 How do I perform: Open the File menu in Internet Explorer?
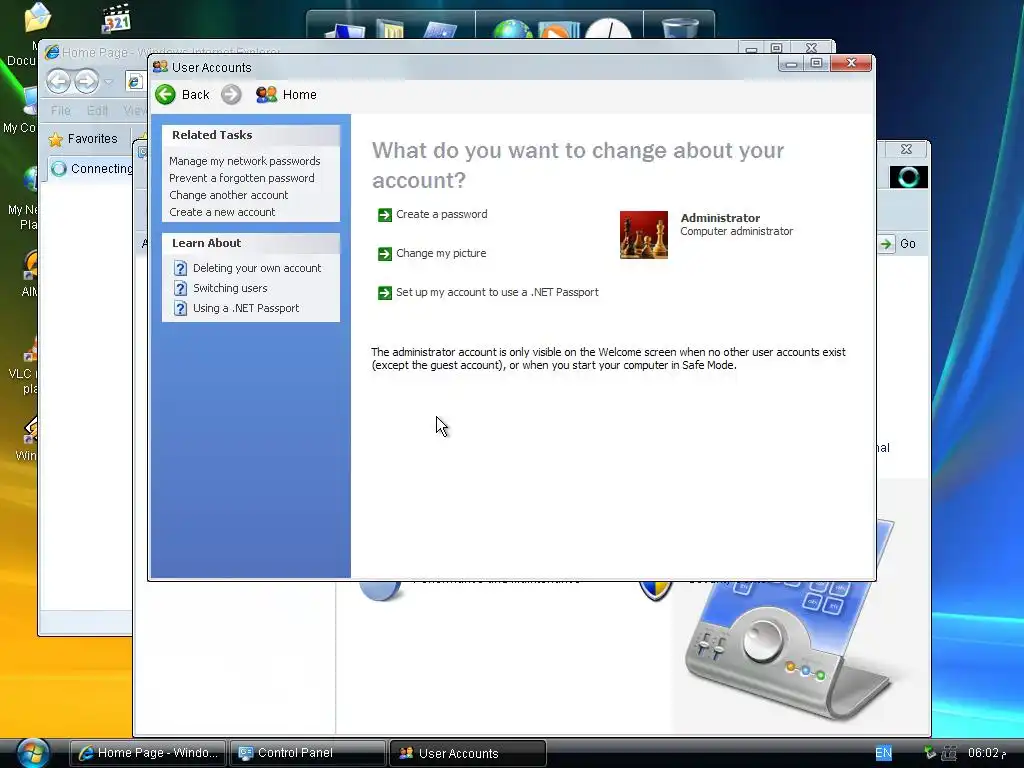[61, 110]
